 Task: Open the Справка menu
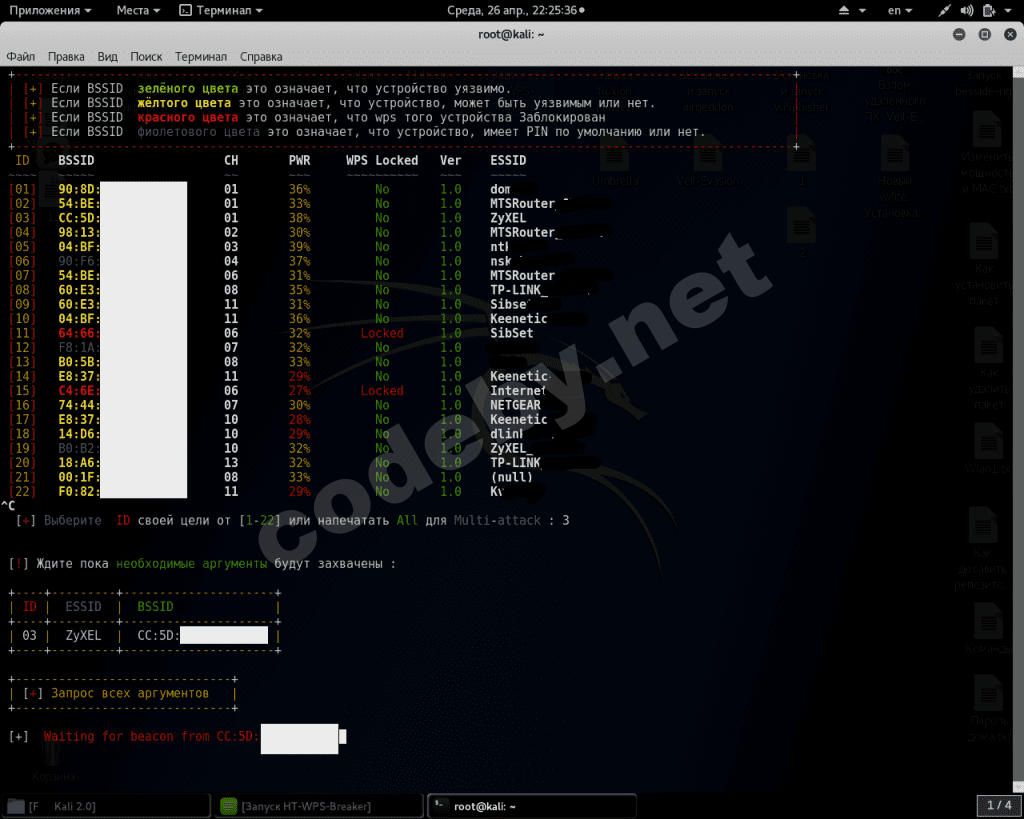pyautogui.click(x=261, y=57)
